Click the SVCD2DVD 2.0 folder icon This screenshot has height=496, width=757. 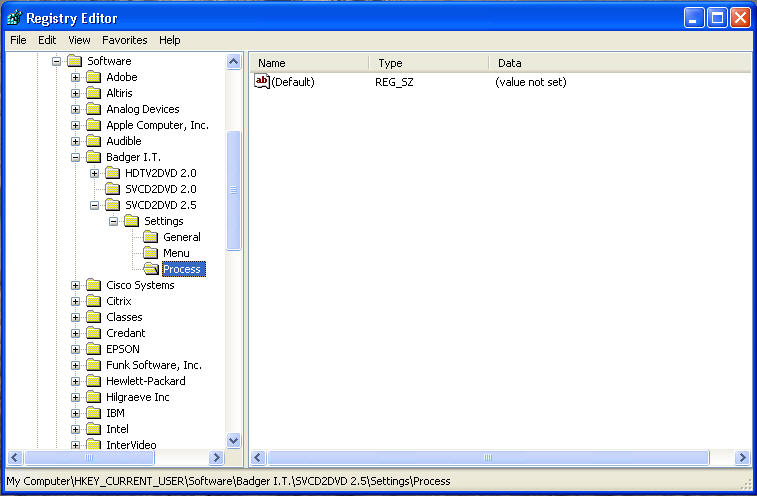click(x=112, y=189)
